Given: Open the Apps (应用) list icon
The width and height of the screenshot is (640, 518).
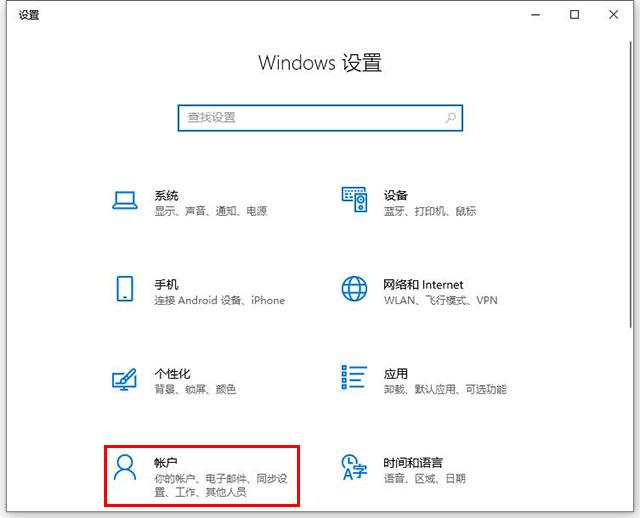Looking at the screenshot, I should [354, 377].
